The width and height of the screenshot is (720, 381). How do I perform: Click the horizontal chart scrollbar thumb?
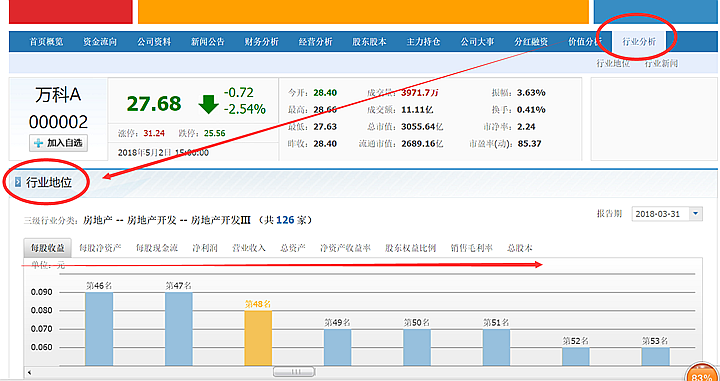[294, 371]
